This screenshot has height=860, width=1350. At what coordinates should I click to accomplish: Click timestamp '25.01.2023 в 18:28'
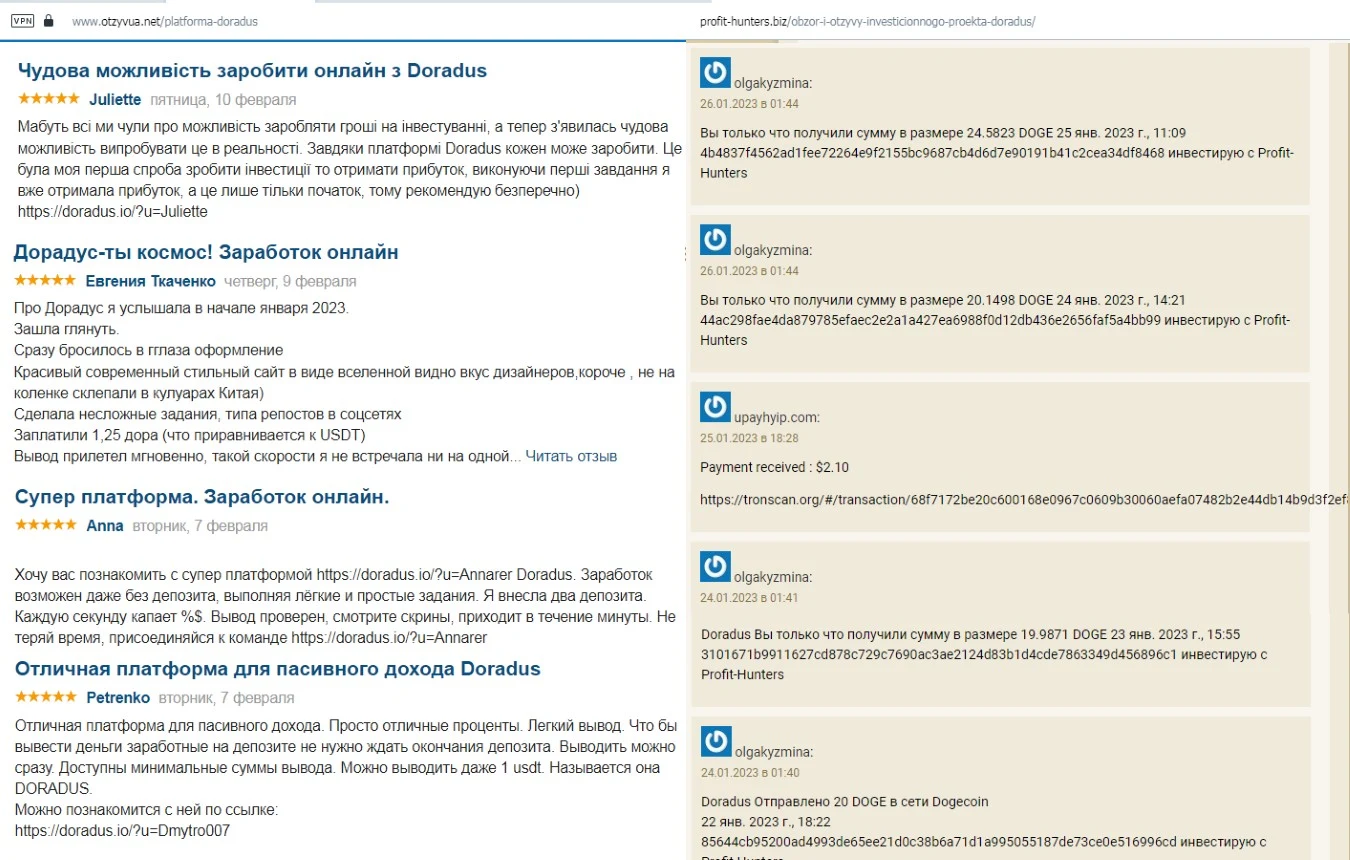coord(749,438)
